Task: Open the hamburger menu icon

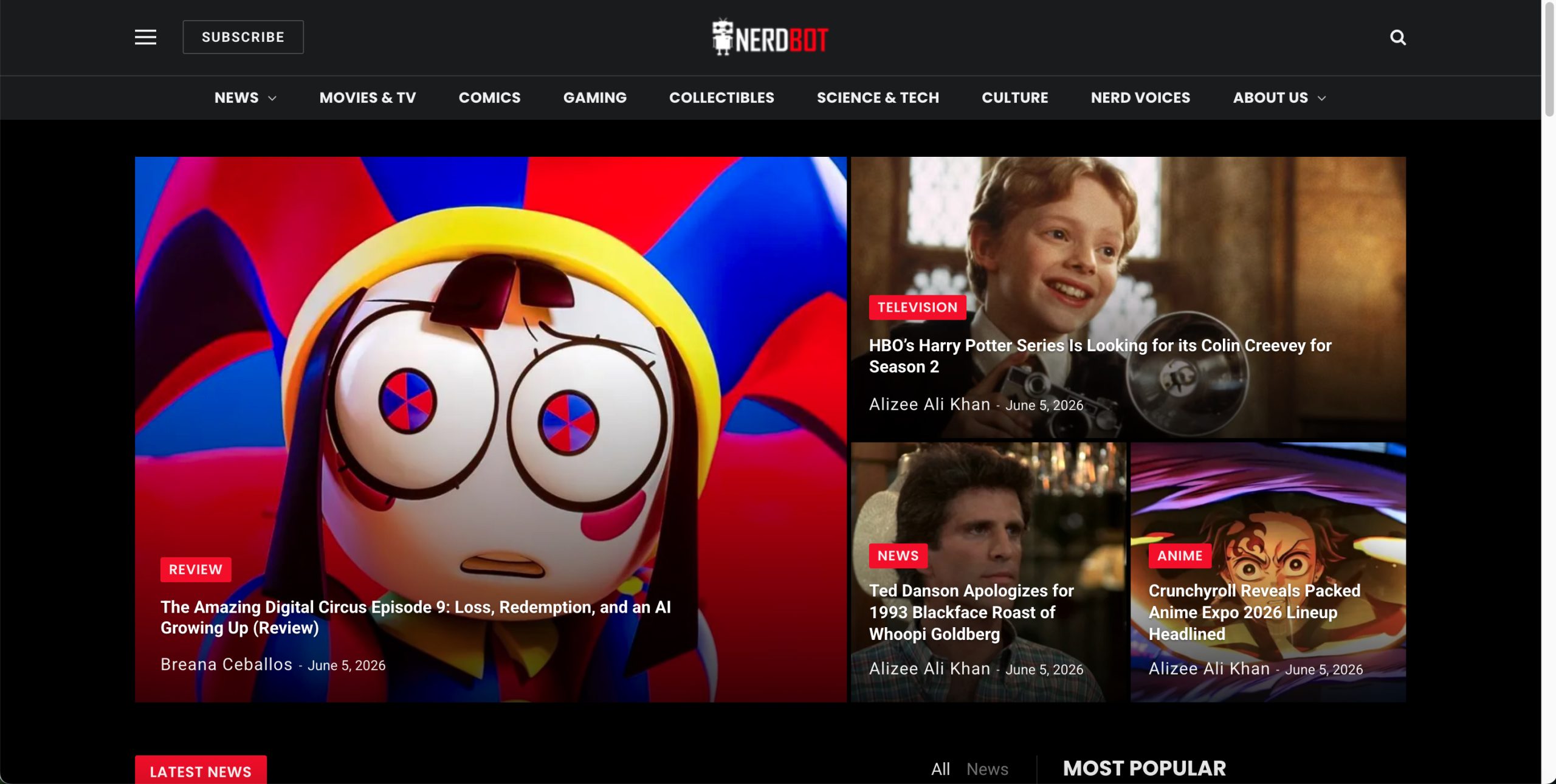Action: [145, 37]
